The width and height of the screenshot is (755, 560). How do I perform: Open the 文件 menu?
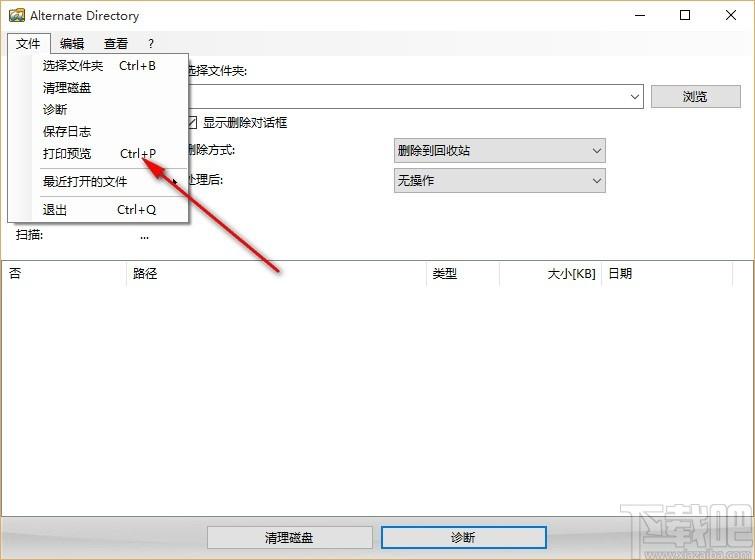click(x=28, y=44)
